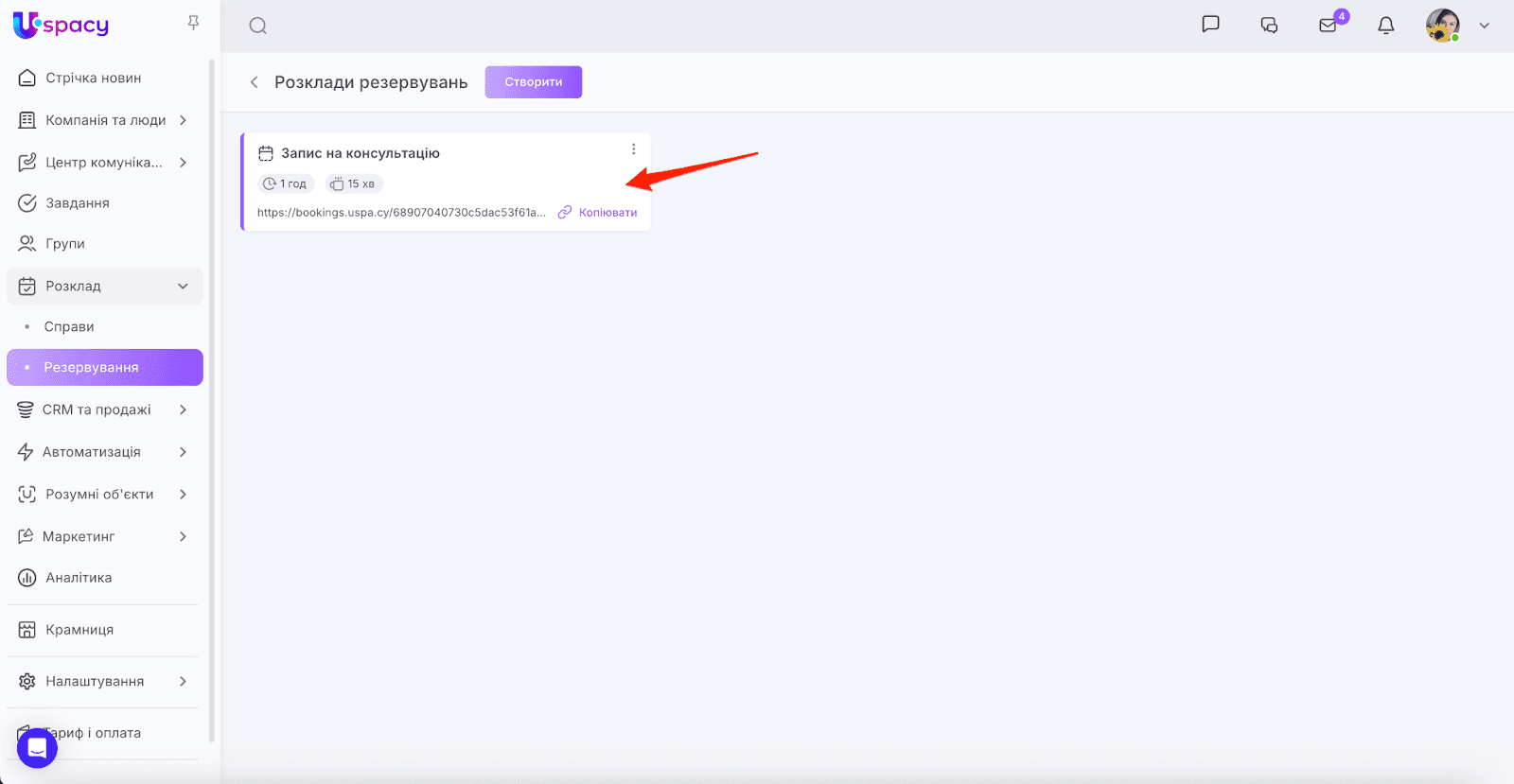This screenshot has width=1514, height=784.
Task: Go to Справи in the sidebar
Action: (69, 327)
